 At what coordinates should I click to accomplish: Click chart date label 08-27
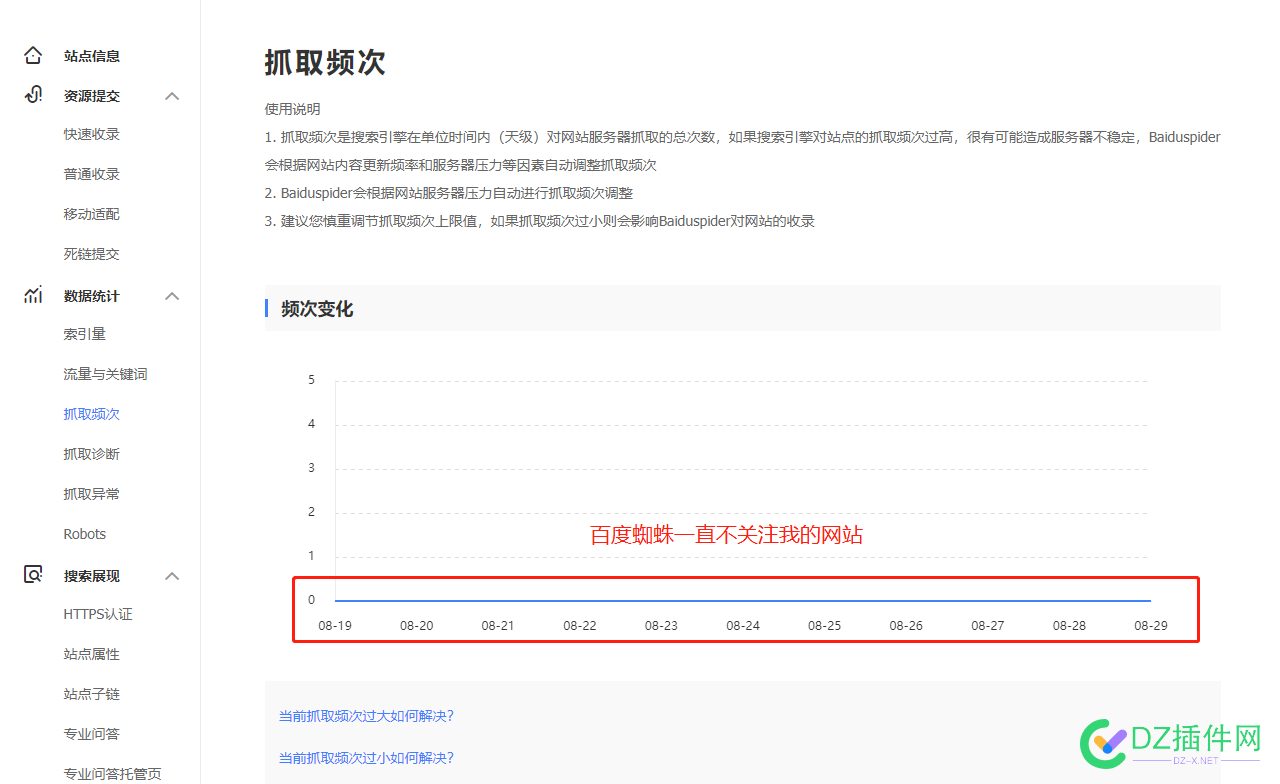[x=988, y=626]
